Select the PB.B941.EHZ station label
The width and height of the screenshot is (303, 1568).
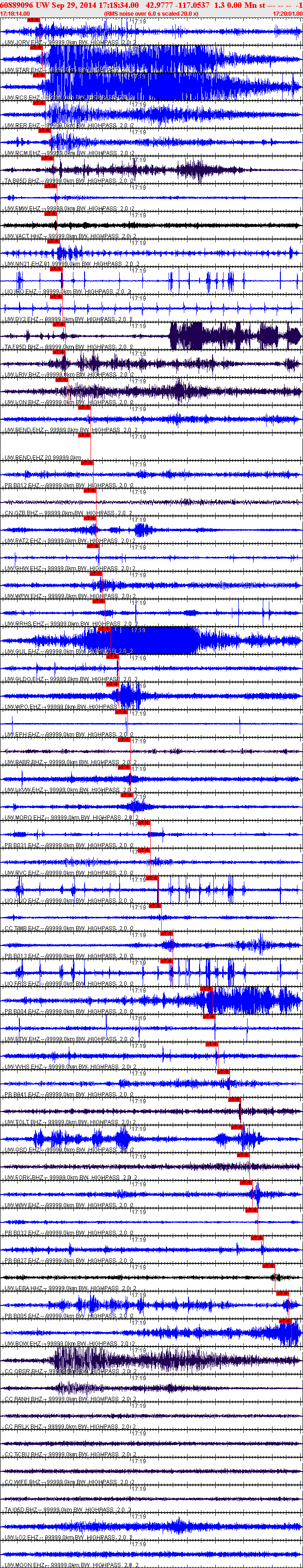(69, 1095)
